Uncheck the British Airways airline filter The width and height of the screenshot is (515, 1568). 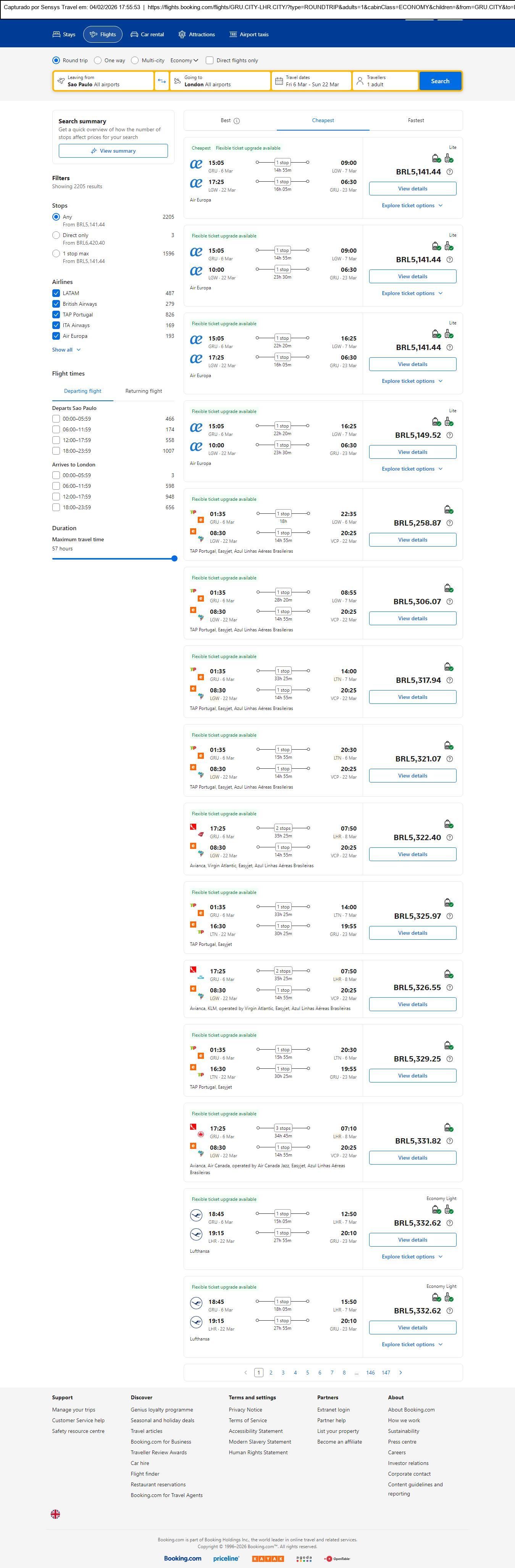click(56, 304)
